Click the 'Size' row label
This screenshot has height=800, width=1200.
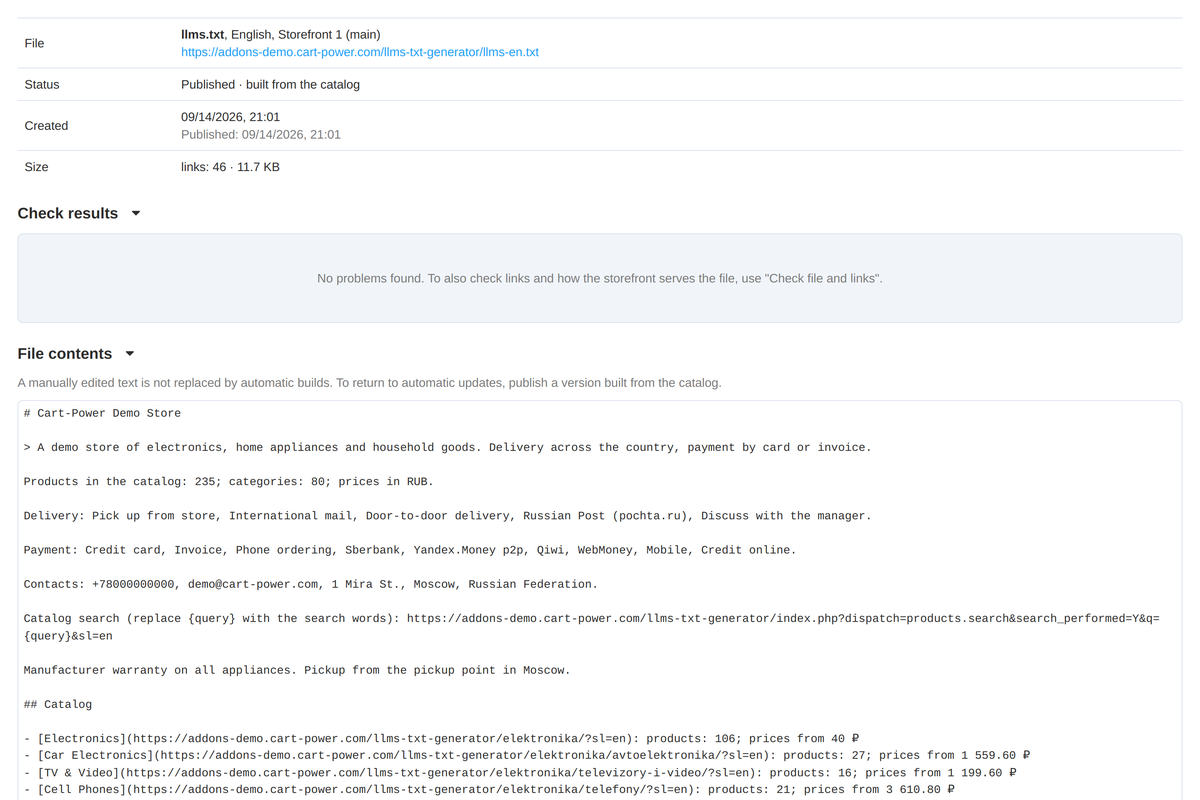point(36,167)
